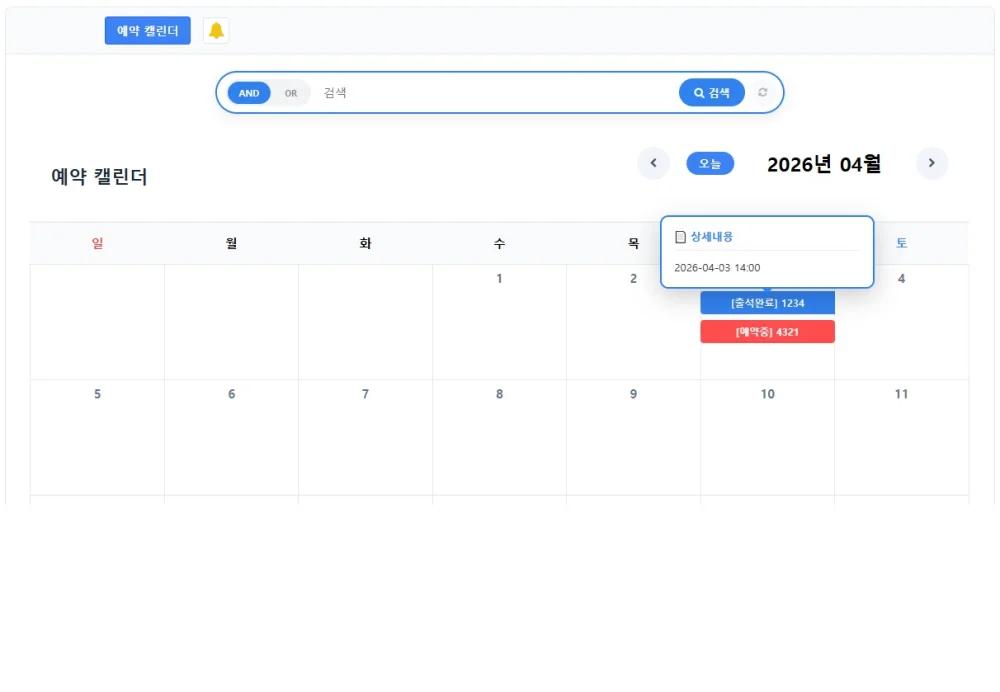Select calendar date 2

[x=633, y=279]
